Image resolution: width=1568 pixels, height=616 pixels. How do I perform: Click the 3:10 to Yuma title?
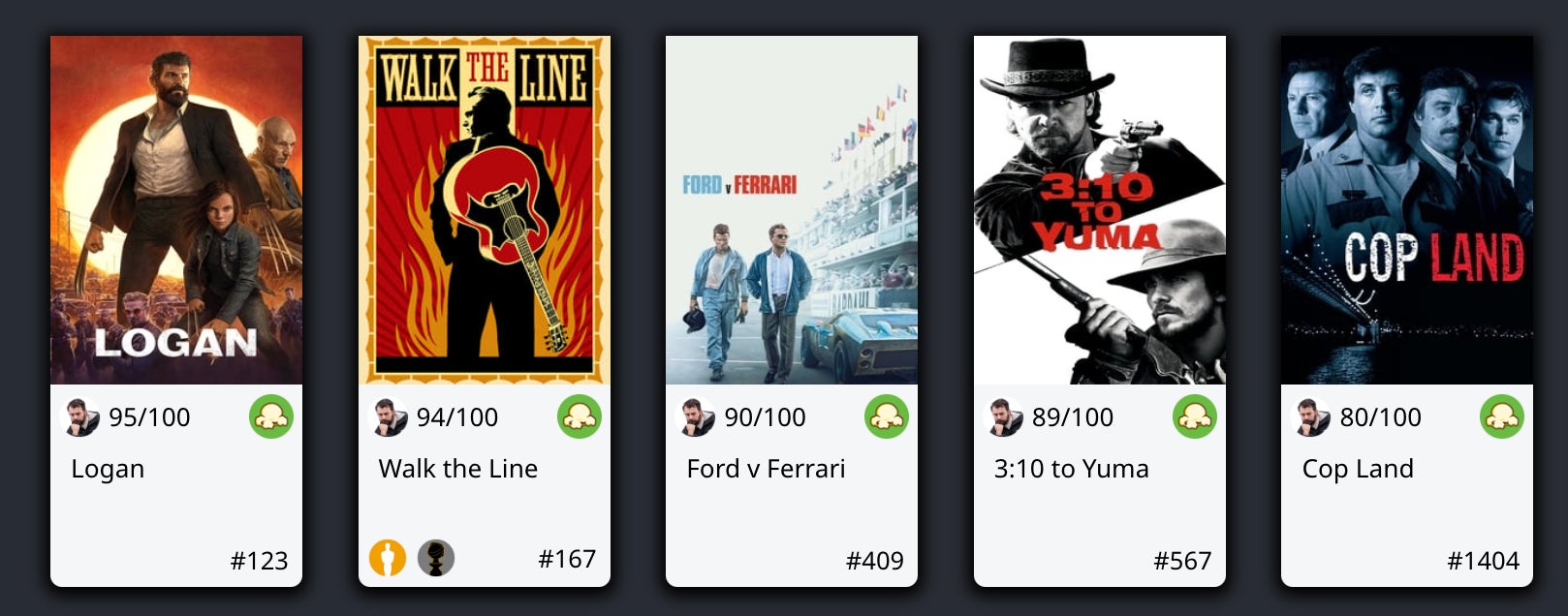click(1071, 469)
